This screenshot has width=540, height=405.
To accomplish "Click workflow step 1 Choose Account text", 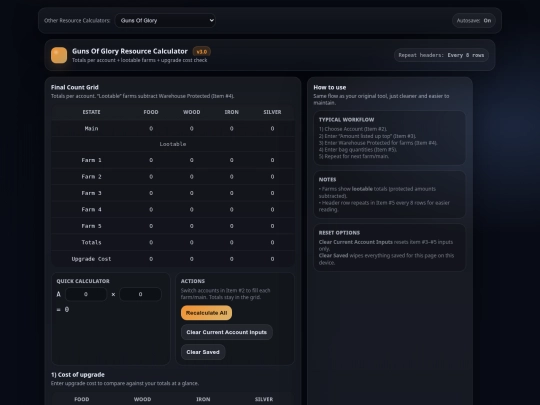I will (353, 129).
